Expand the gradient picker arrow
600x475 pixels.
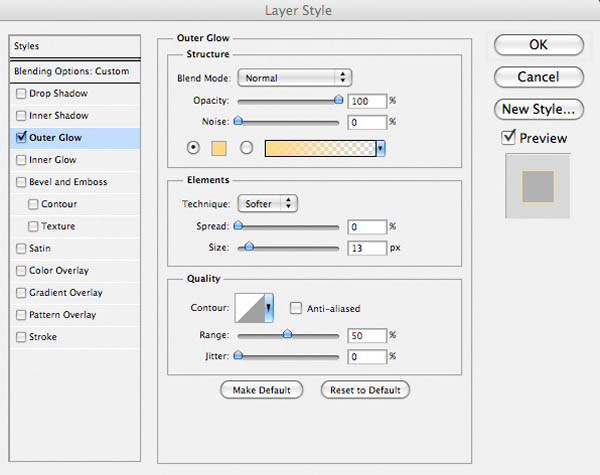coord(381,149)
